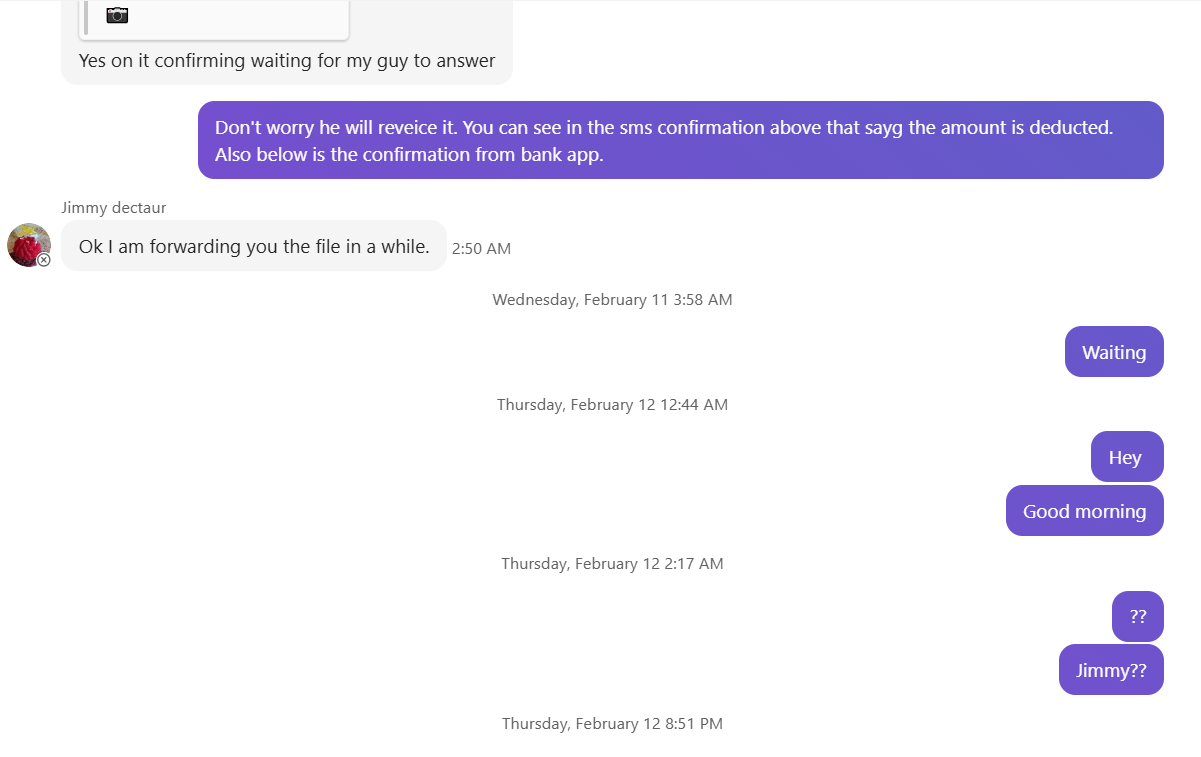1201x757 pixels.
Task: Select the "Waiting" message bubble
Action: 1114,352
